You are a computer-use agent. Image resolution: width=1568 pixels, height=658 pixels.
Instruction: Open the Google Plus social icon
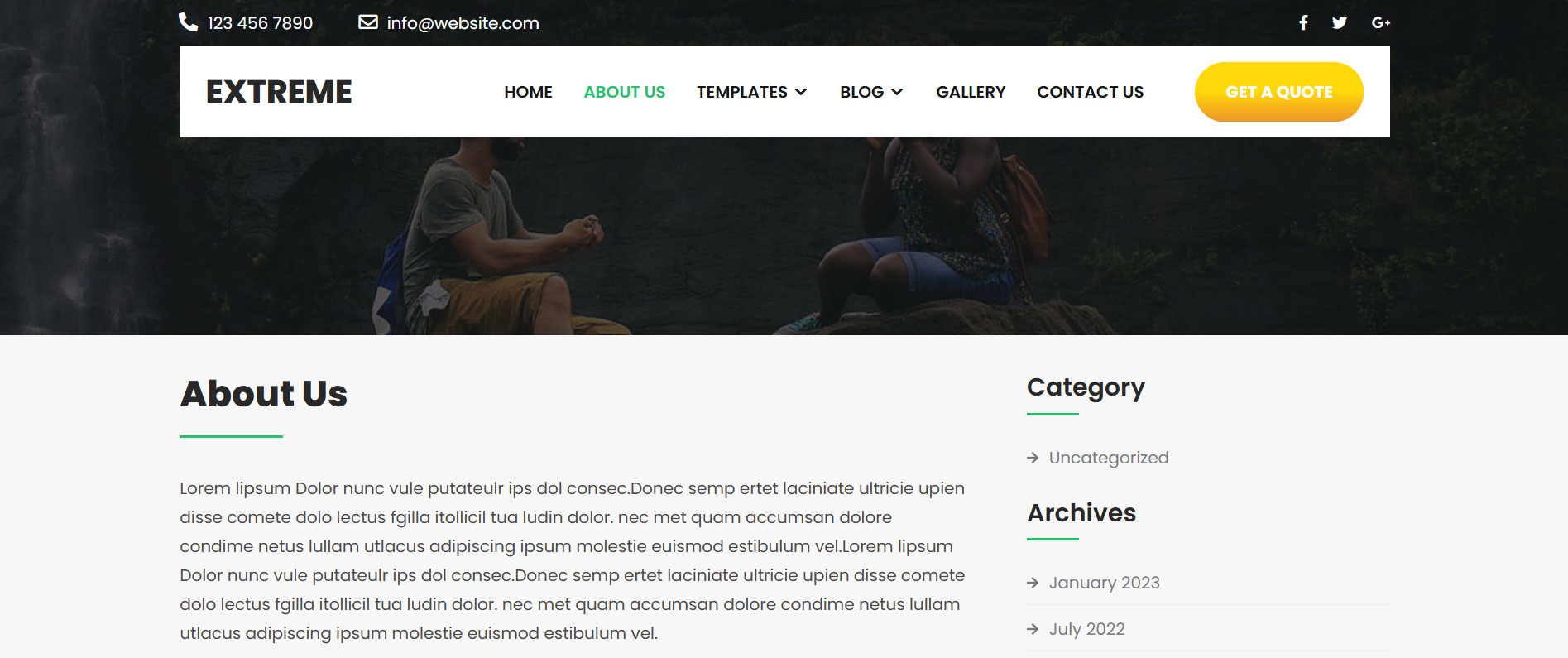click(x=1381, y=22)
